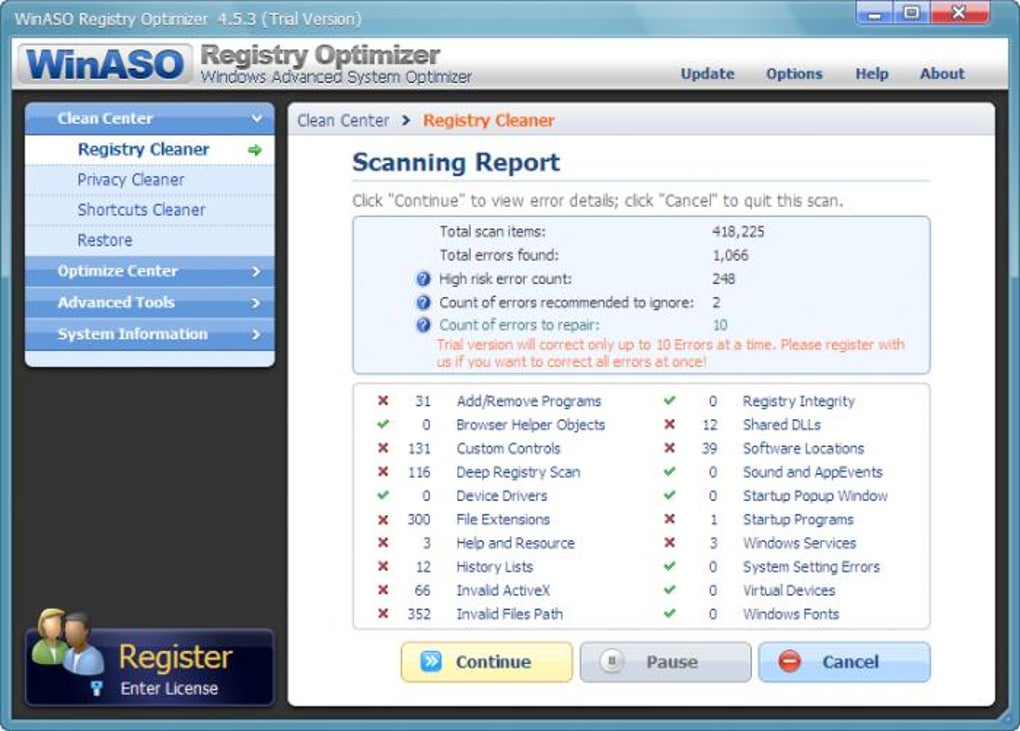Close the WinASO window
Screen dimensions: 1020x731
[960, 12]
